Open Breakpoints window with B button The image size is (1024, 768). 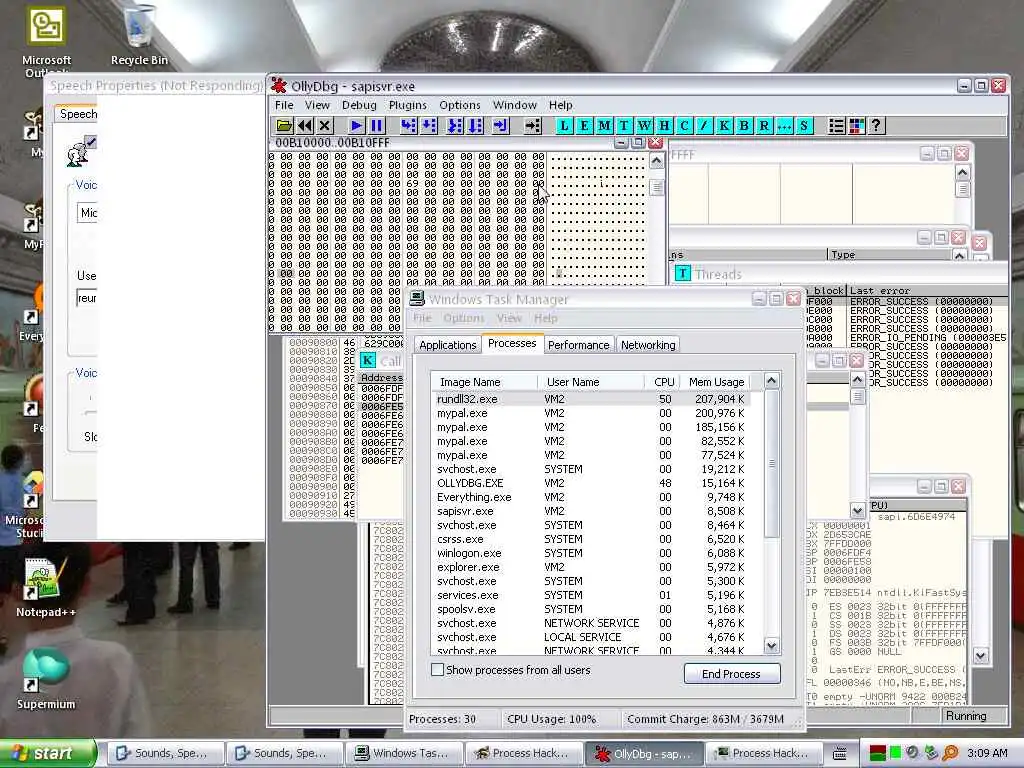click(x=744, y=125)
